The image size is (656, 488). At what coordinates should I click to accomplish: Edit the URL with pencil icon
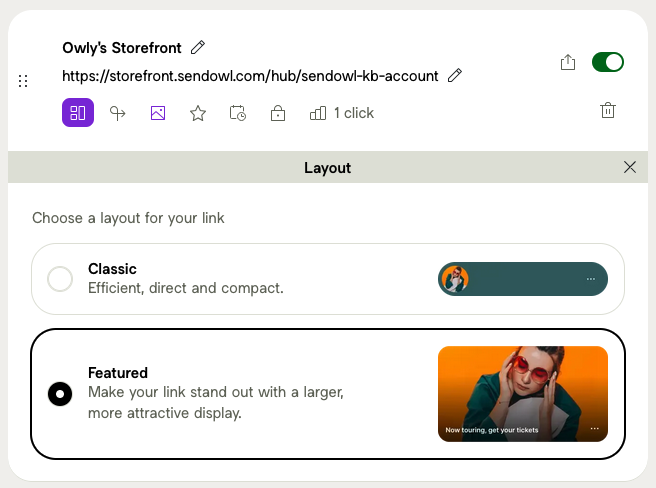pos(455,75)
